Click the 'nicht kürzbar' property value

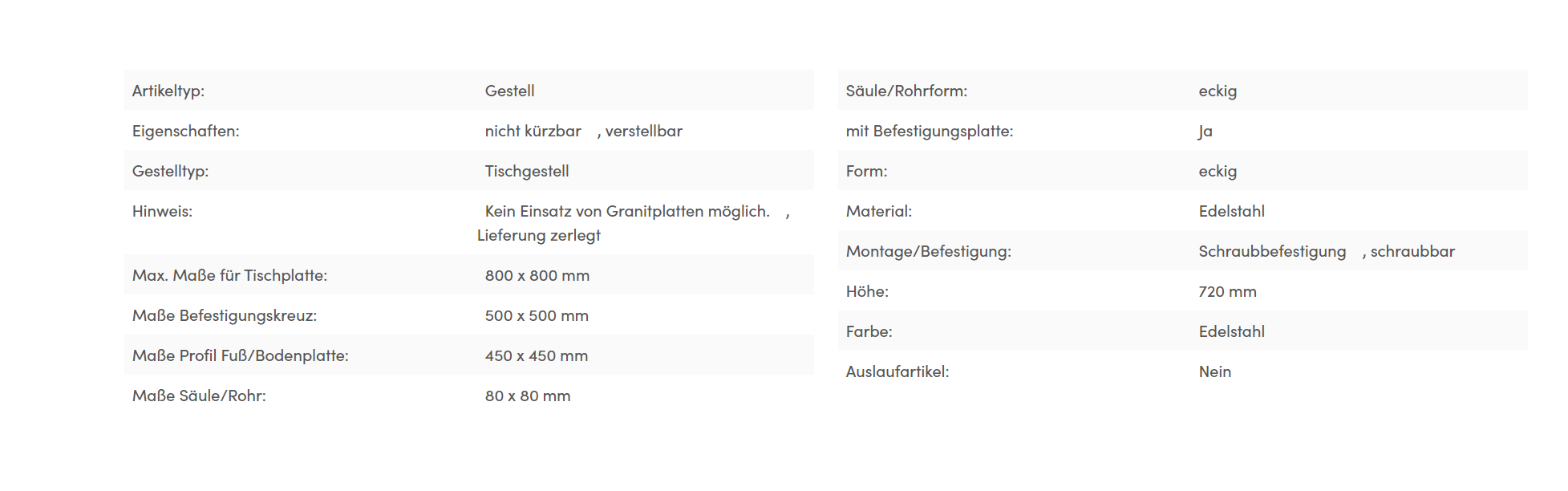coord(533,131)
